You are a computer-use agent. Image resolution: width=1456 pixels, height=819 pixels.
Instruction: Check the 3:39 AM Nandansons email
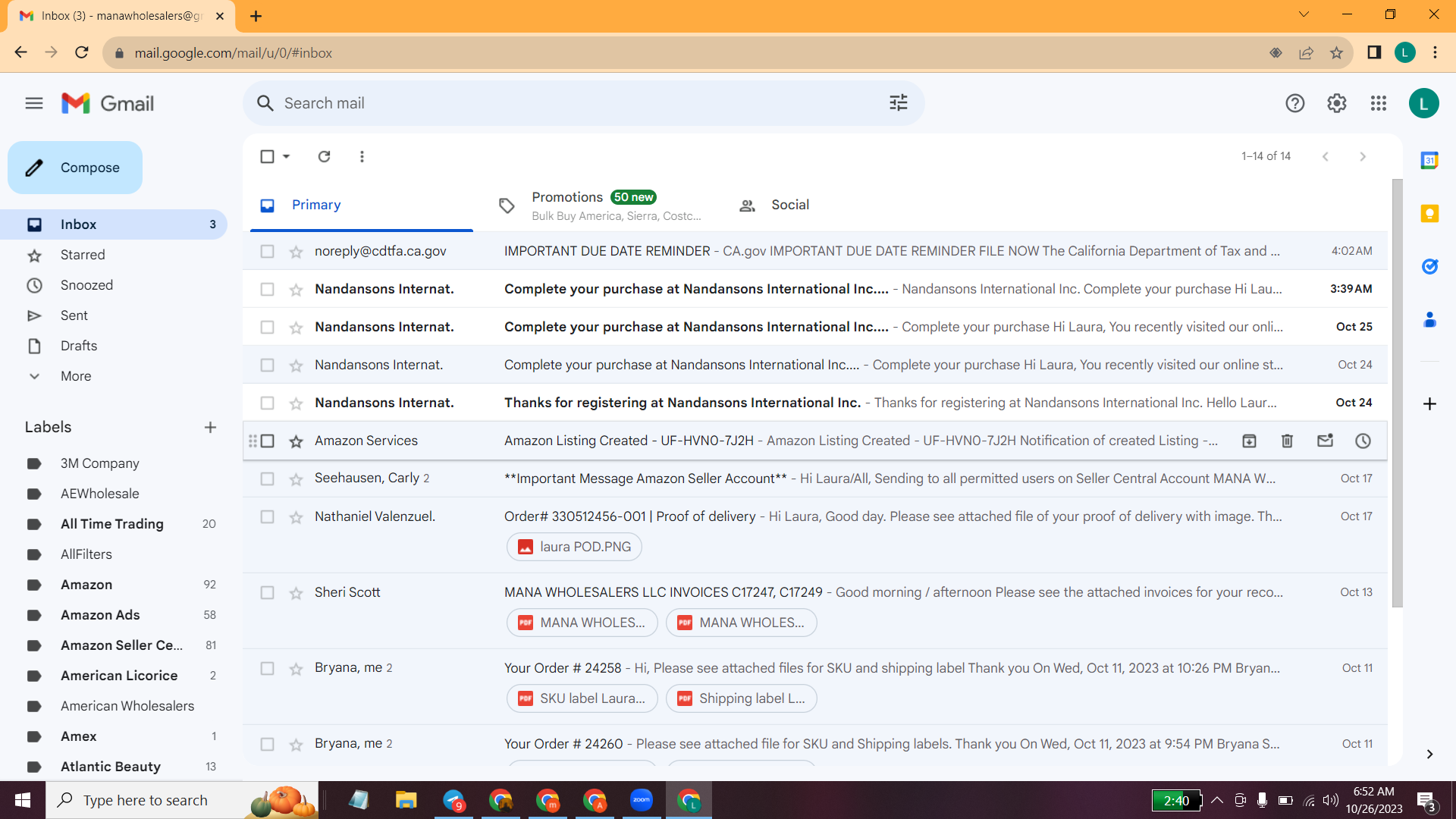(267, 289)
